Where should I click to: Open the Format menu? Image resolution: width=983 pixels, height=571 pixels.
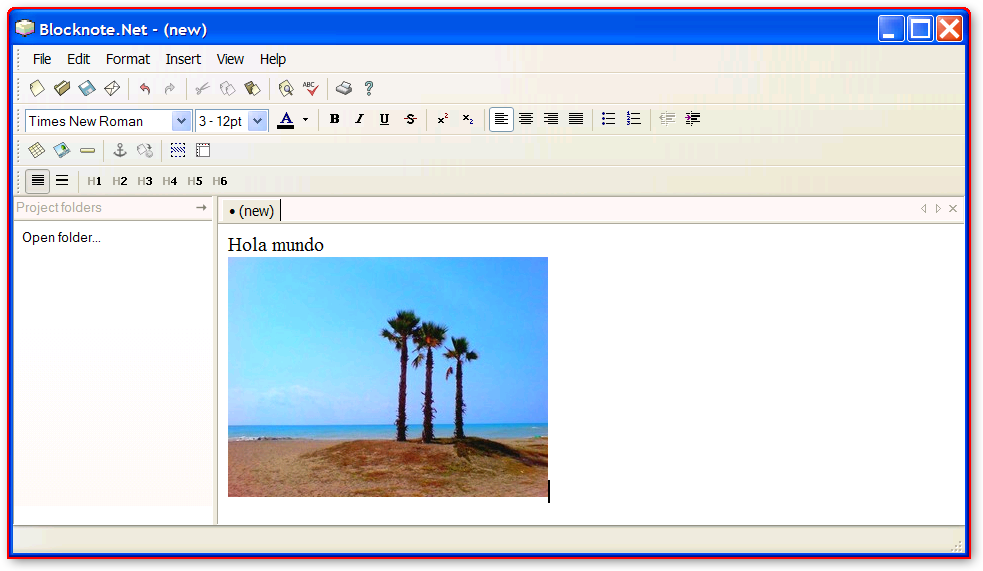(x=127, y=59)
